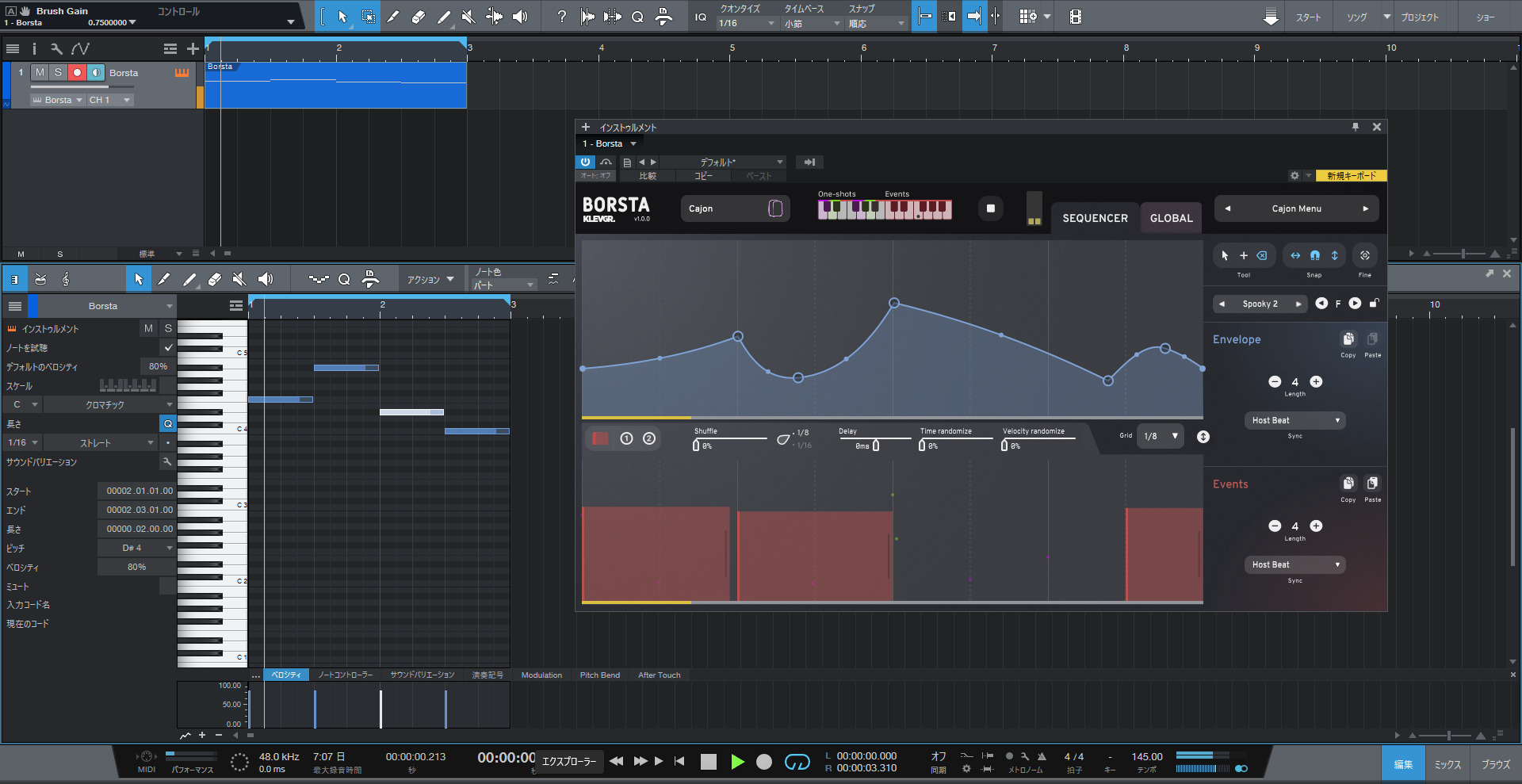
Task: Open the scale type dropdown
Action: click(109, 404)
